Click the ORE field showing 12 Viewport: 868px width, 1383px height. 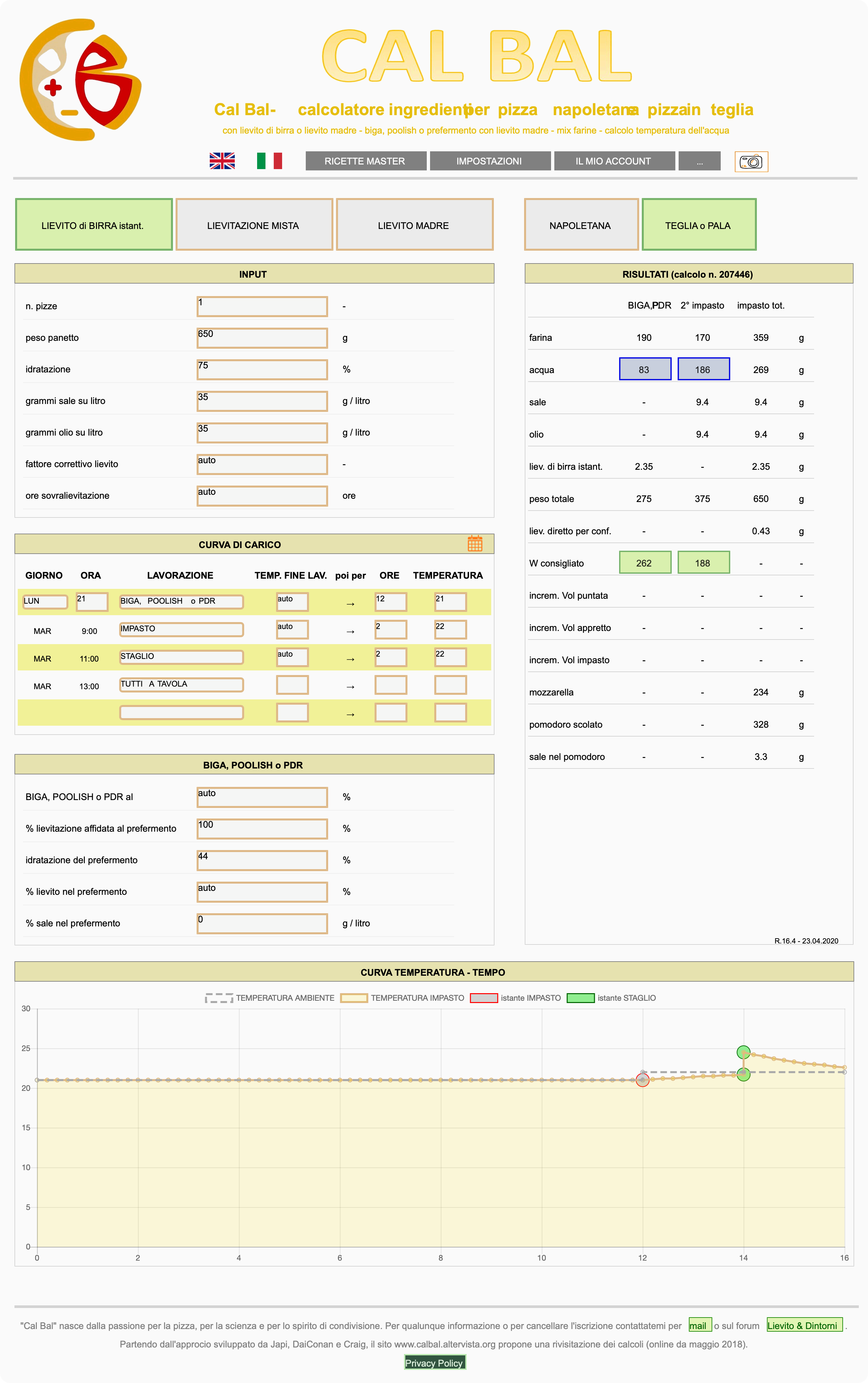390,601
